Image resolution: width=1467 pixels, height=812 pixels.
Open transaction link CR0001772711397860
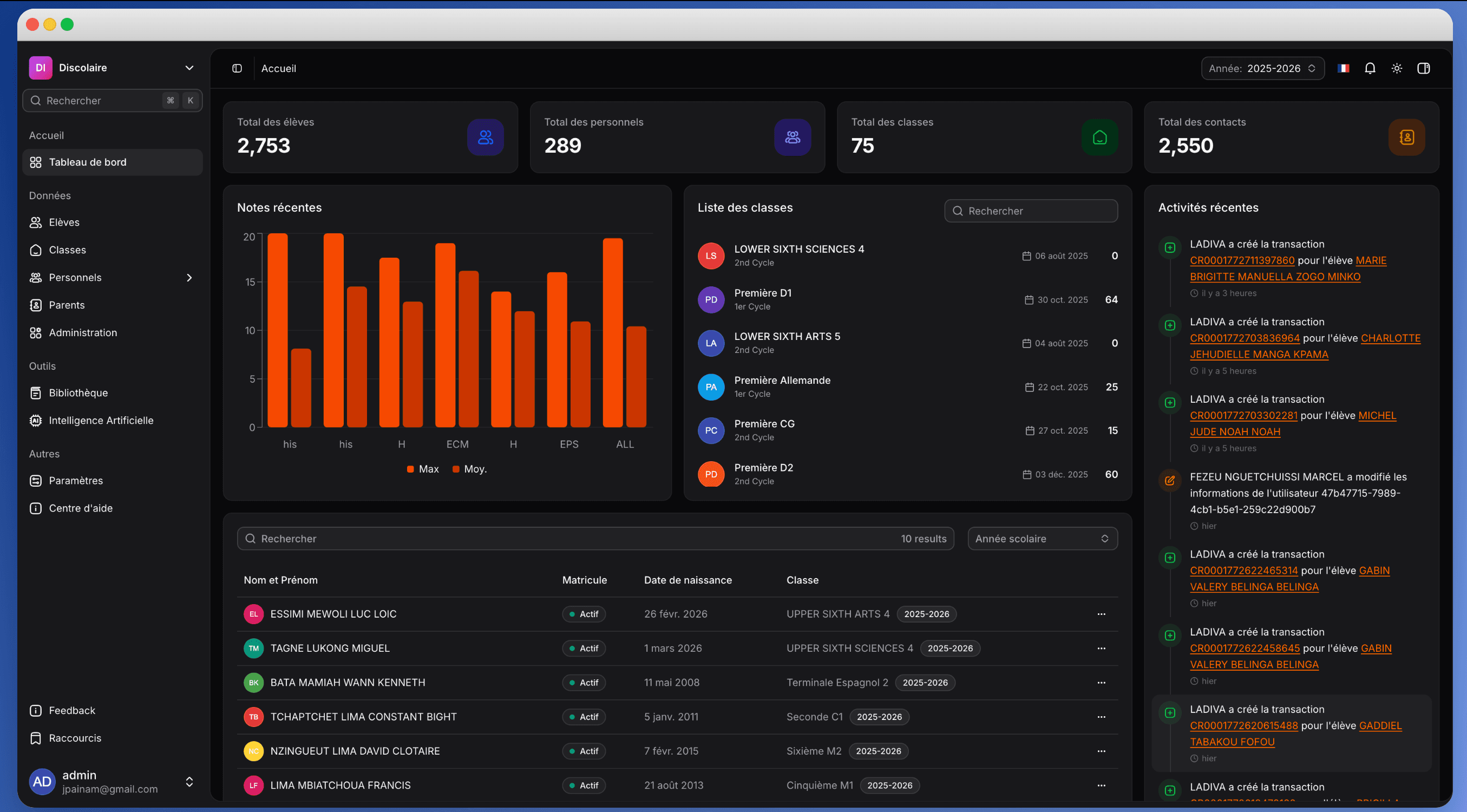pyautogui.click(x=1241, y=260)
